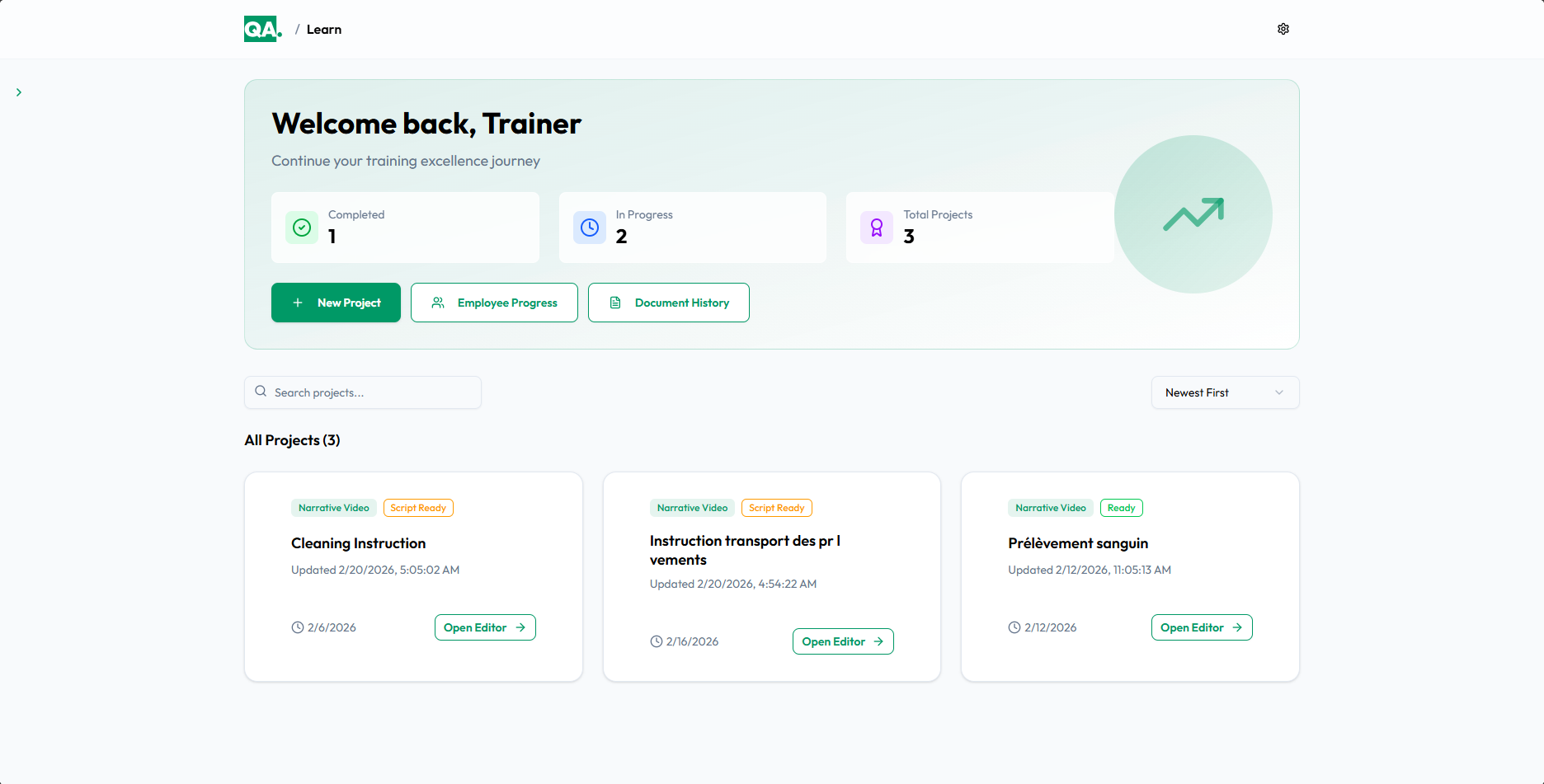
Task: Click the QA logo
Action: 261,28
